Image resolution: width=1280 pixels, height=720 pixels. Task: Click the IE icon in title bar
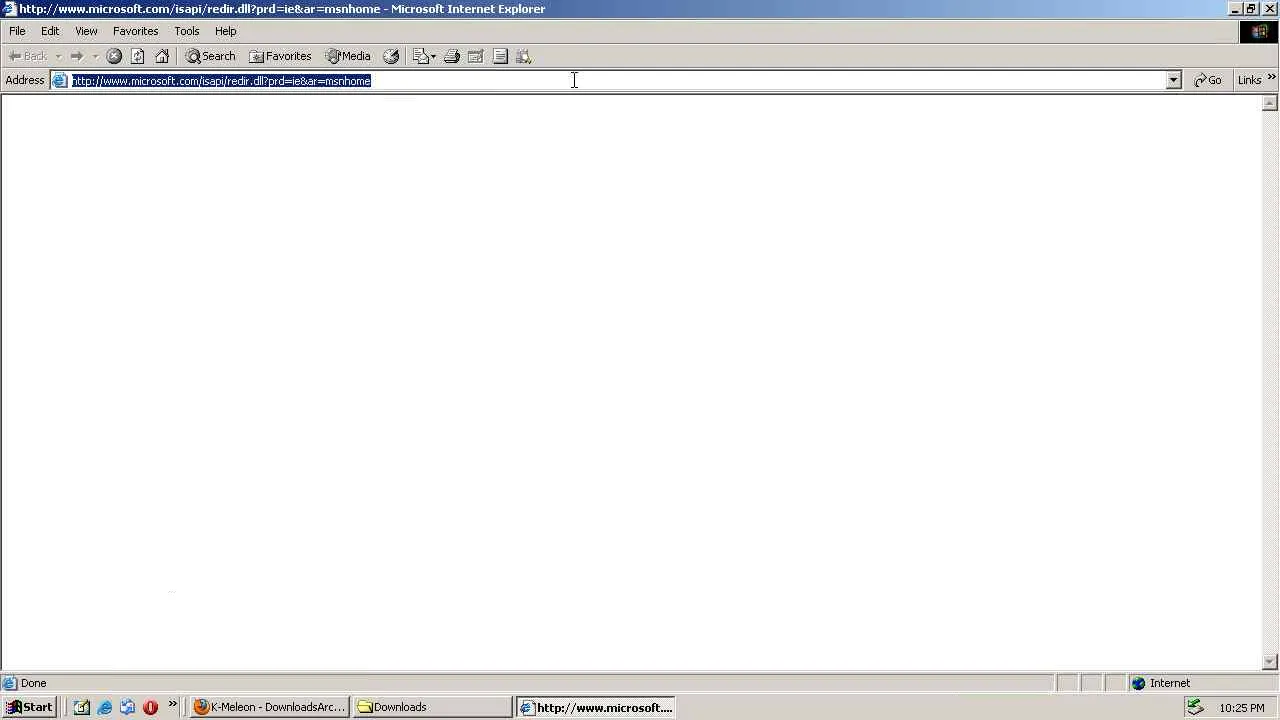tap(9, 9)
